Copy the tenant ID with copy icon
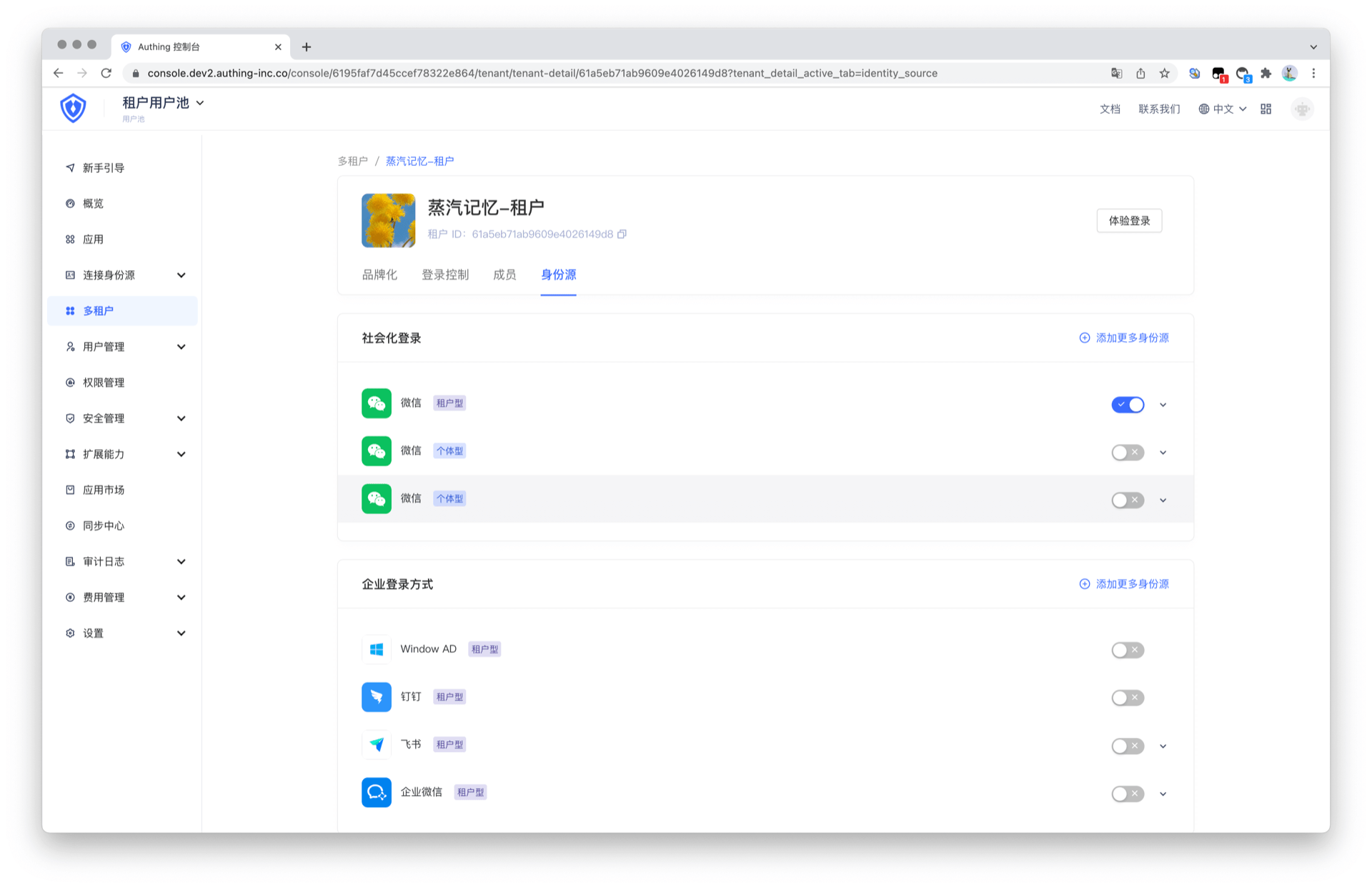The width and height of the screenshot is (1372, 888). (622, 234)
